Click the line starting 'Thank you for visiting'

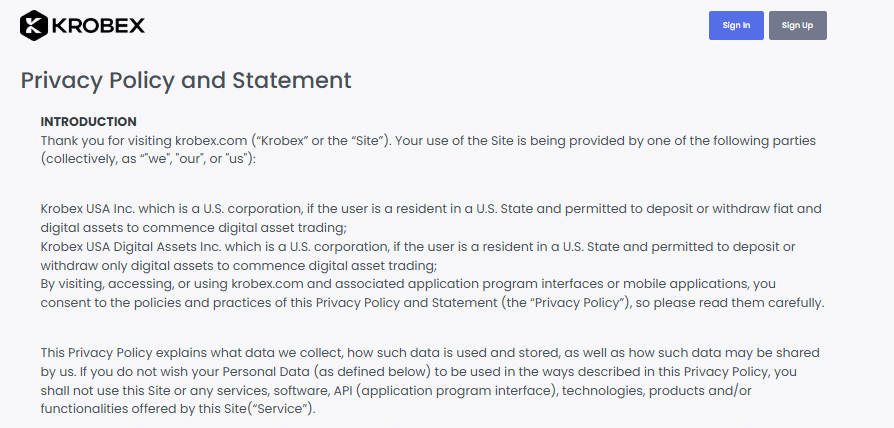(428, 140)
